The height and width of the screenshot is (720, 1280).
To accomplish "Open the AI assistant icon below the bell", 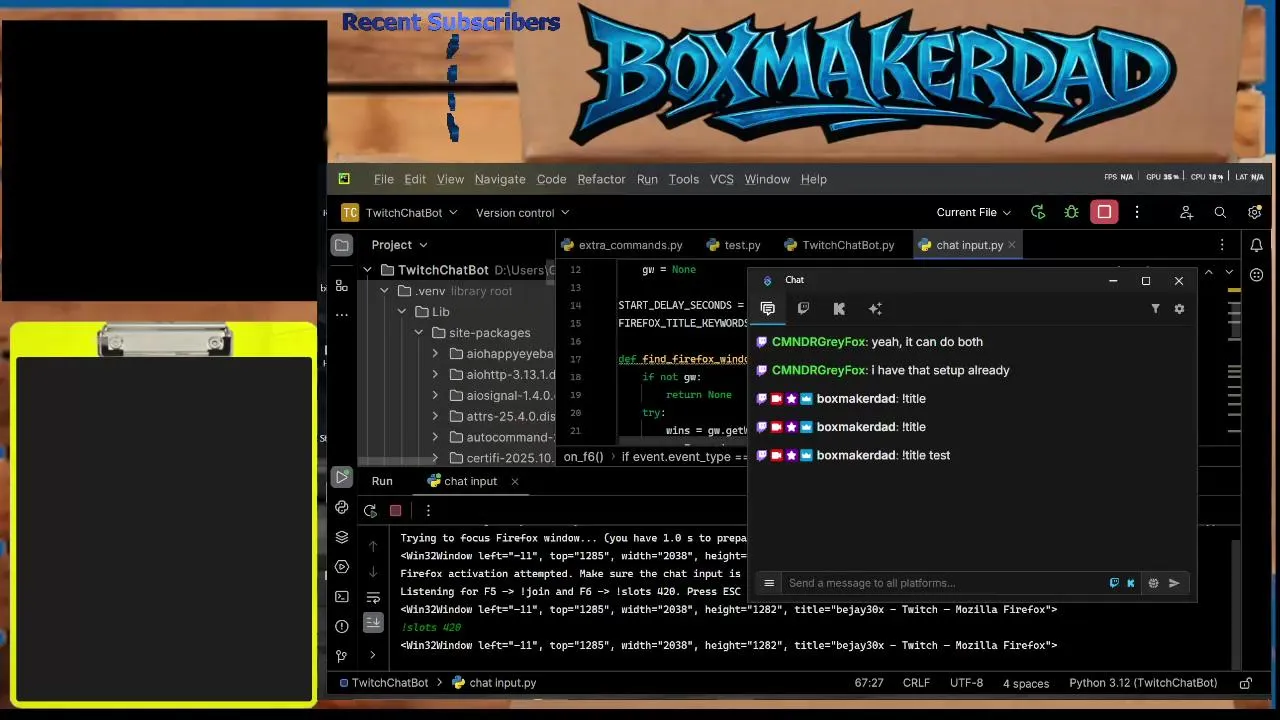I will click(x=1257, y=275).
